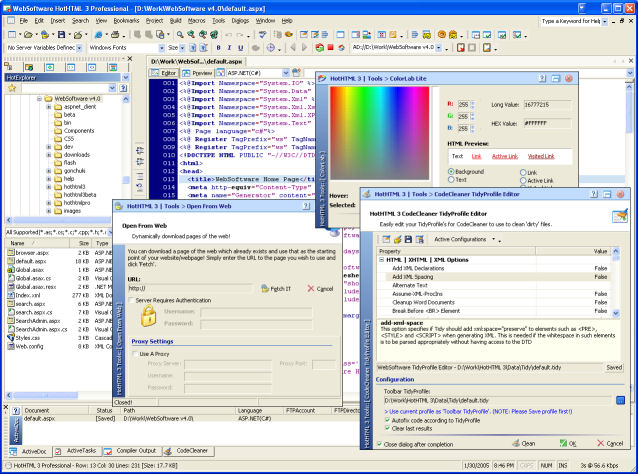638x474 pixels.
Task: Collapse the HTML | XHTML | XML Options group
Action: click(x=381, y=260)
